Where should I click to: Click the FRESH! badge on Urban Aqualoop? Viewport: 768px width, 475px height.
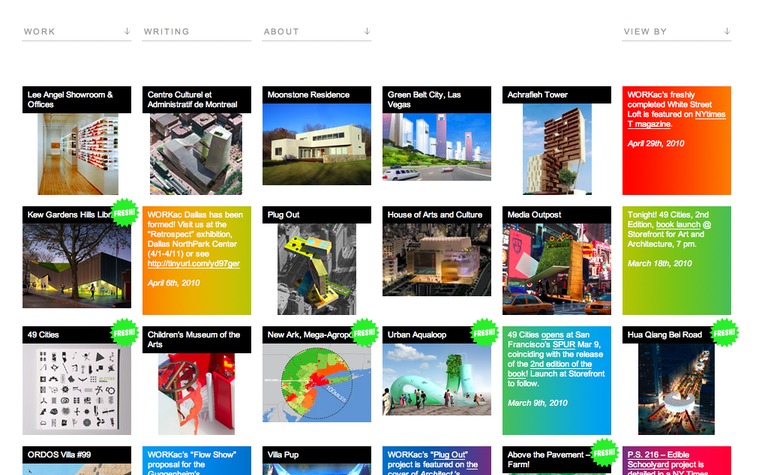pyautogui.click(x=484, y=332)
